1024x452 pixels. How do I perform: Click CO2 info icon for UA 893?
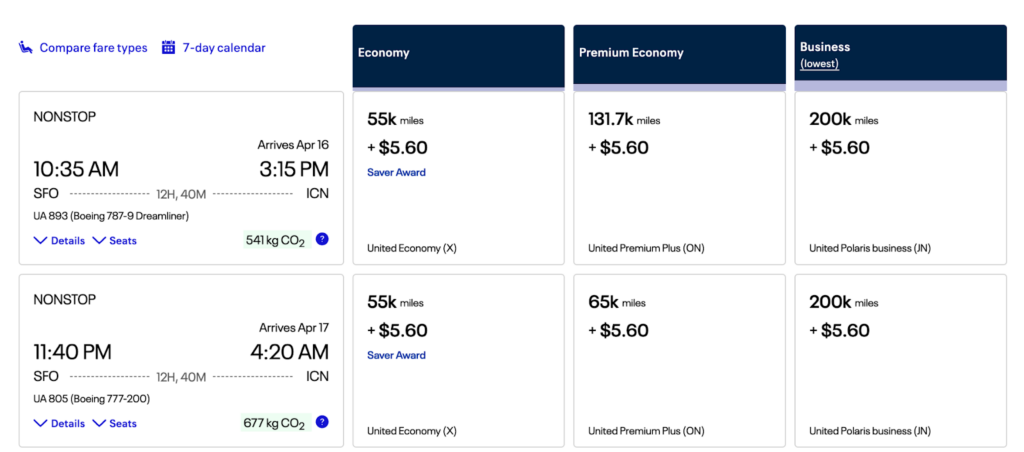322,239
